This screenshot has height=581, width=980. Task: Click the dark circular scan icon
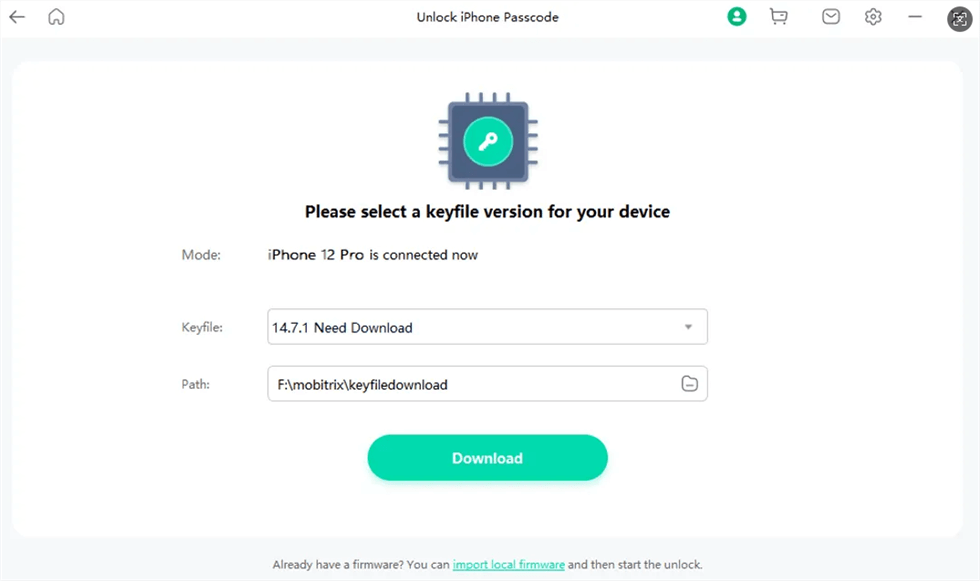tap(959, 17)
